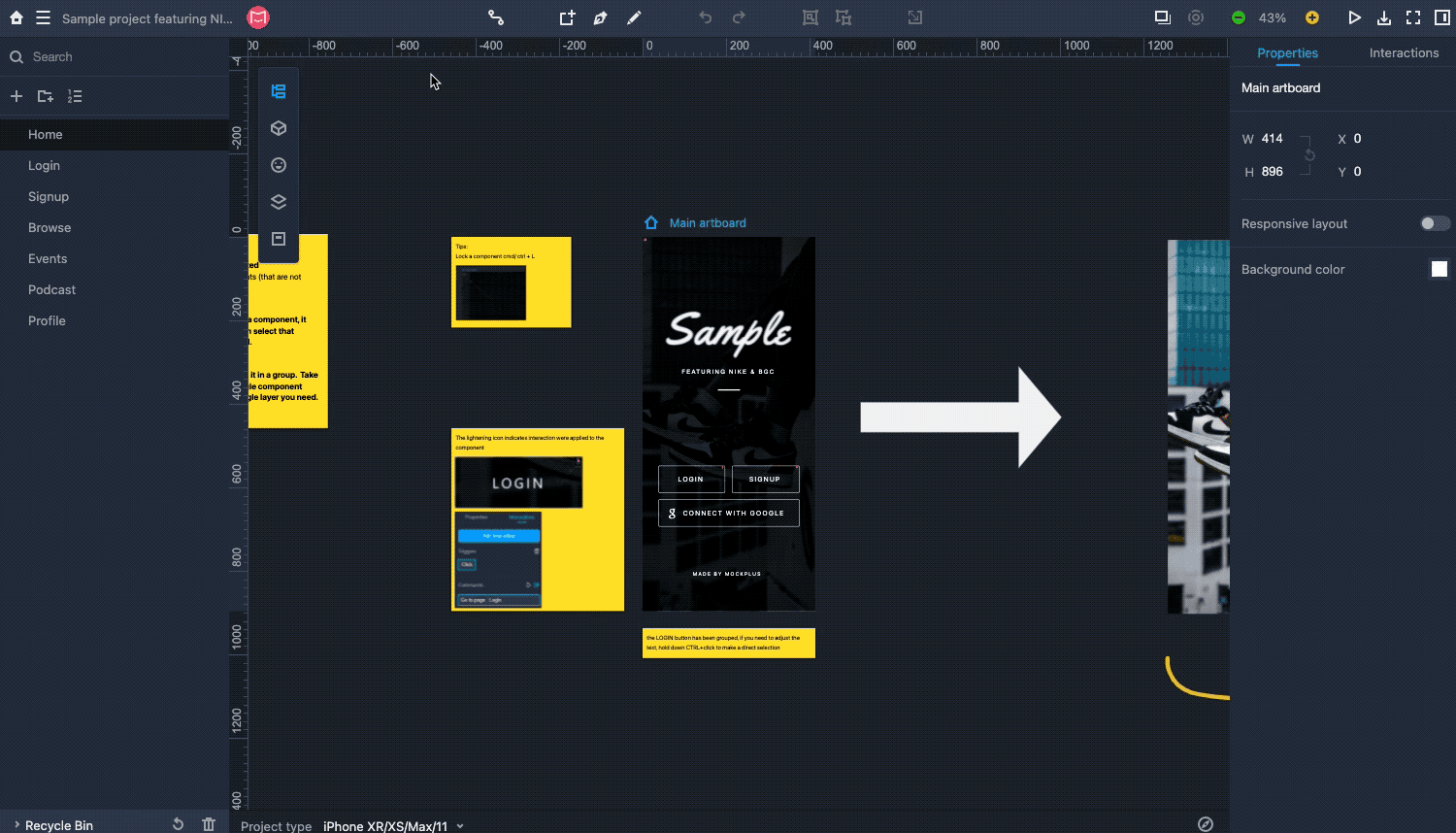Open the components cube panel

(279, 128)
